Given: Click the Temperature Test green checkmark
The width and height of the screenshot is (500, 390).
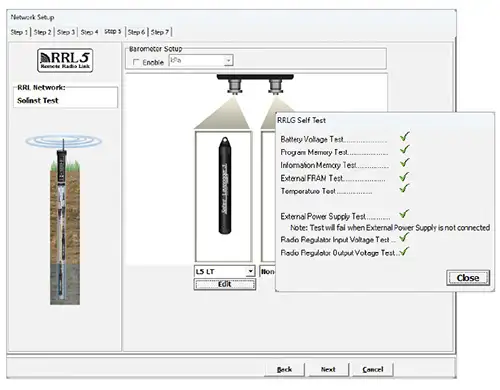Looking at the screenshot, I should [405, 188].
